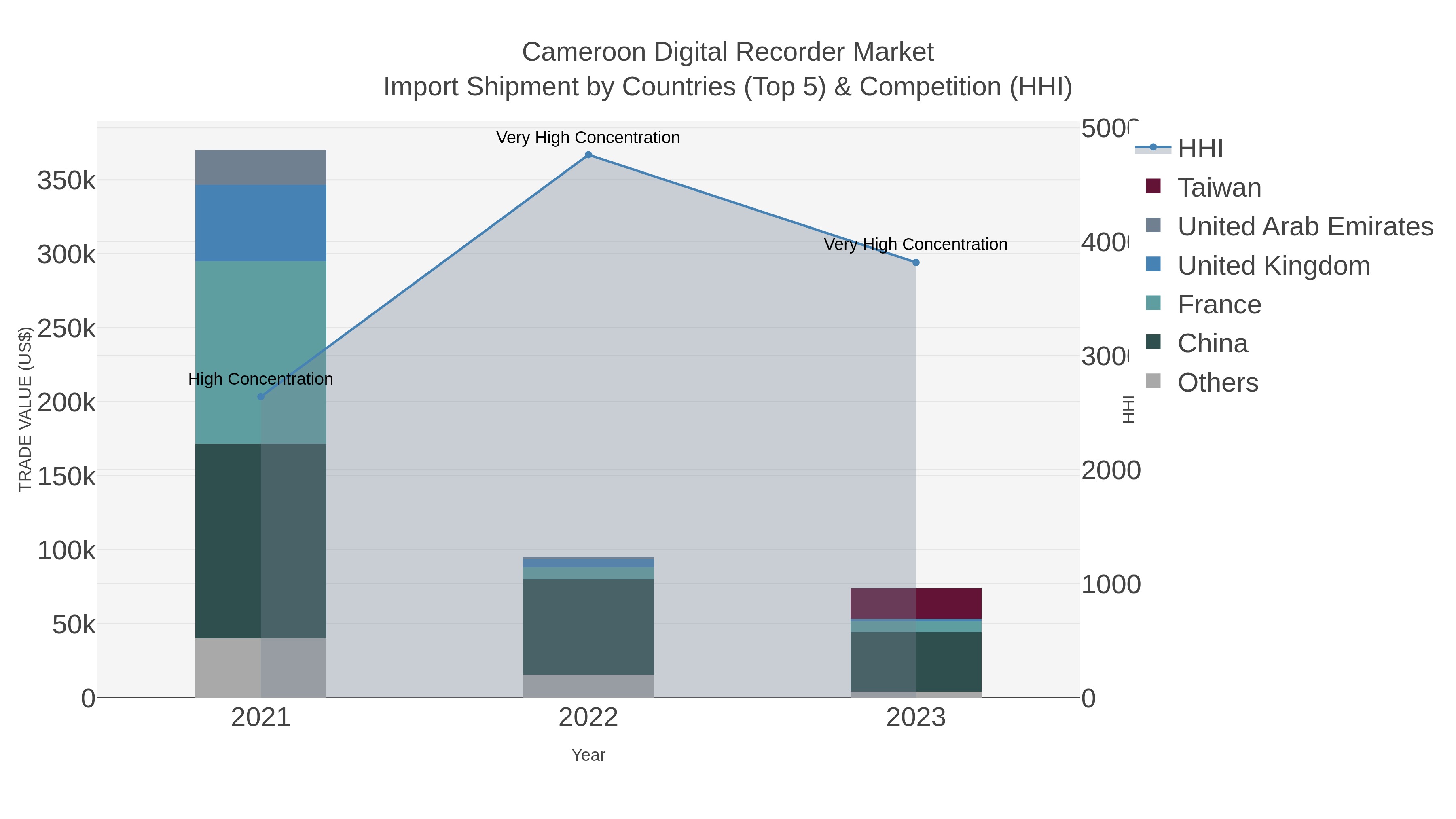This screenshot has width=1456, height=819.
Task: Click the 2022 x-axis label
Action: pyautogui.click(x=588, y=718)
